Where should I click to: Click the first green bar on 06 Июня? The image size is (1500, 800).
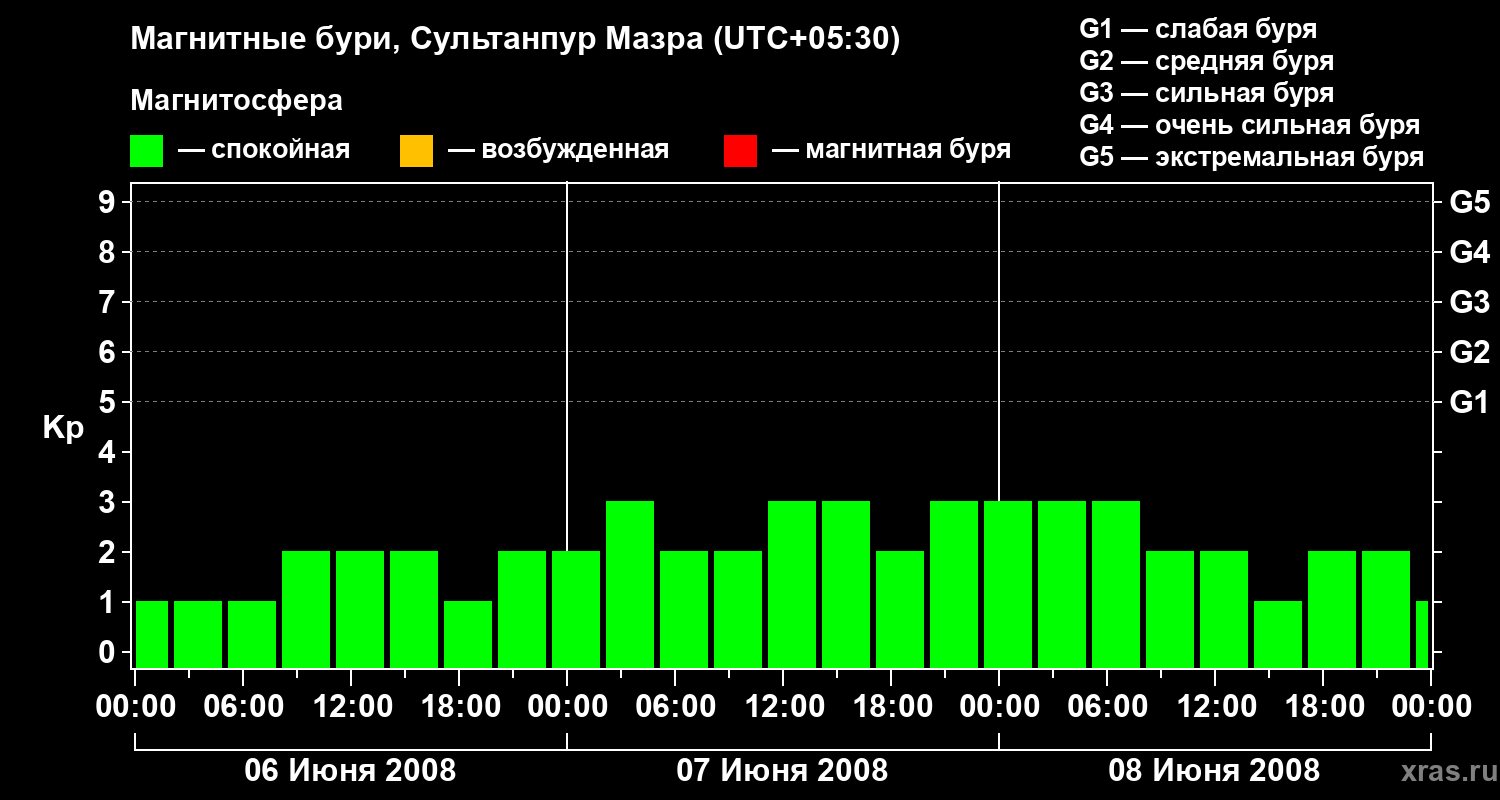coord(152,634)
